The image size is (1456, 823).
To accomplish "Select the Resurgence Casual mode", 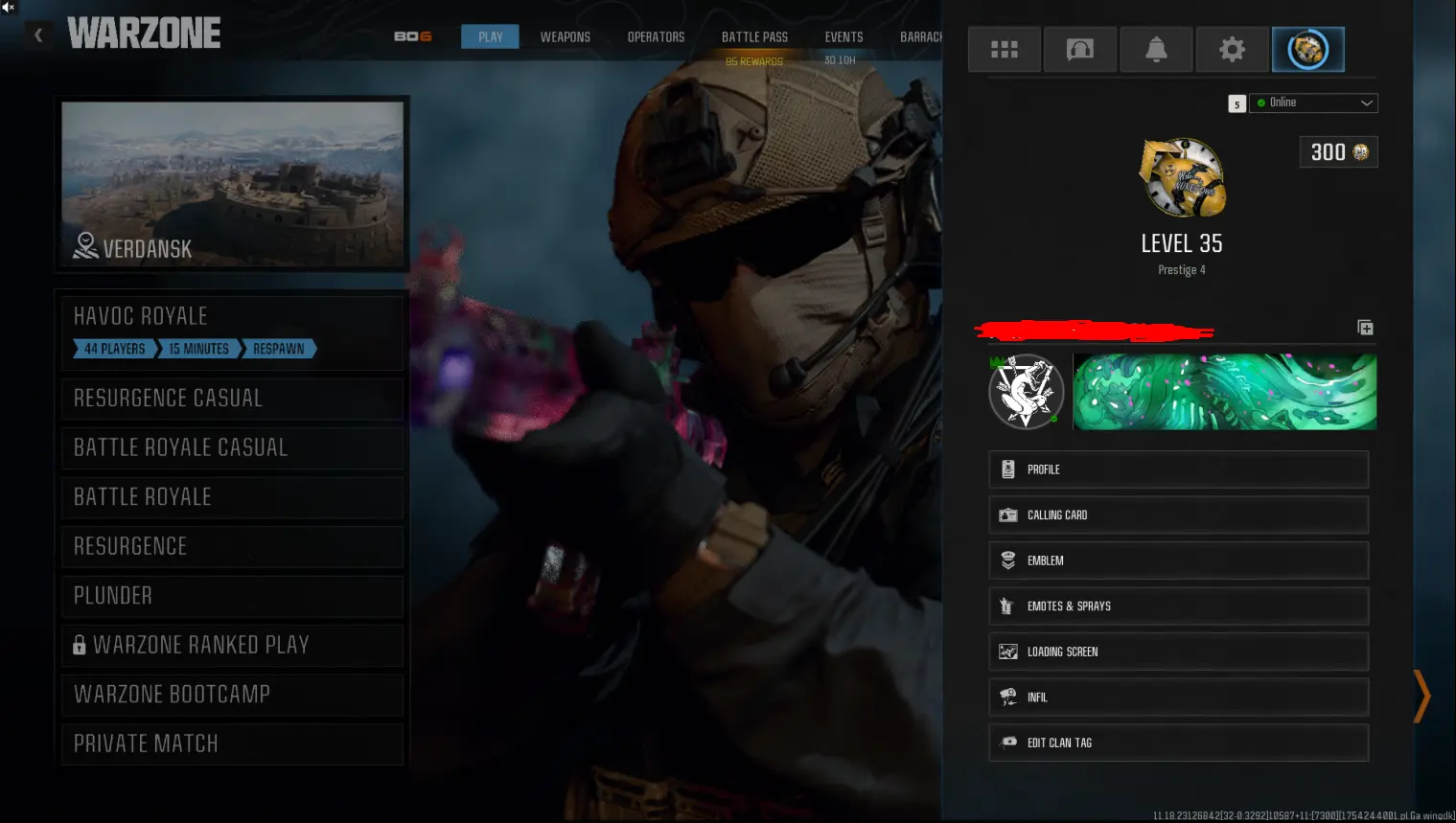I will [x=232, y=399].
